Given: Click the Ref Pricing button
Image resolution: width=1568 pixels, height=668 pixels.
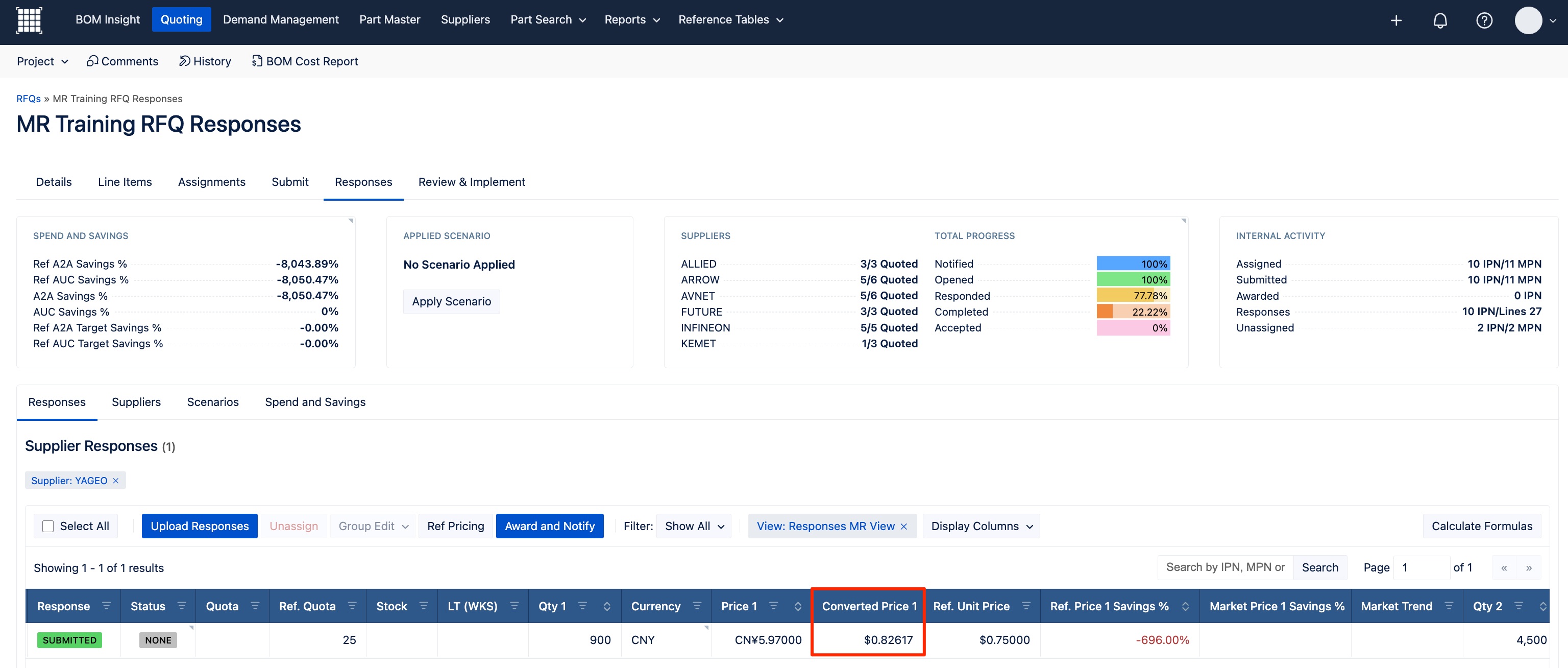Looking at the screenshot, I should pos(455,526).
